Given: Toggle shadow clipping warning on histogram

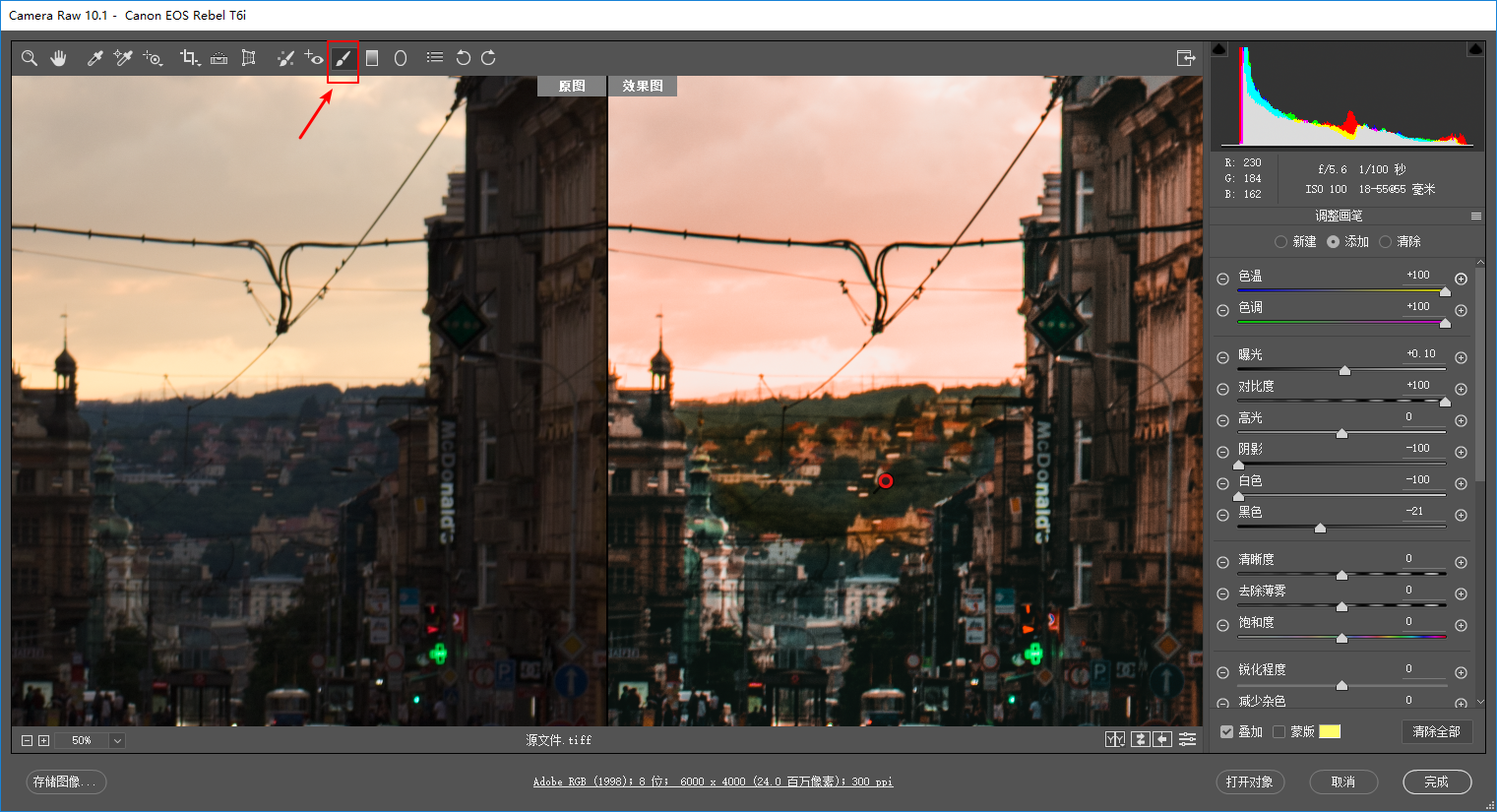Looking at the screenshot, I should pyautogui.click(x=1219, y=48).
